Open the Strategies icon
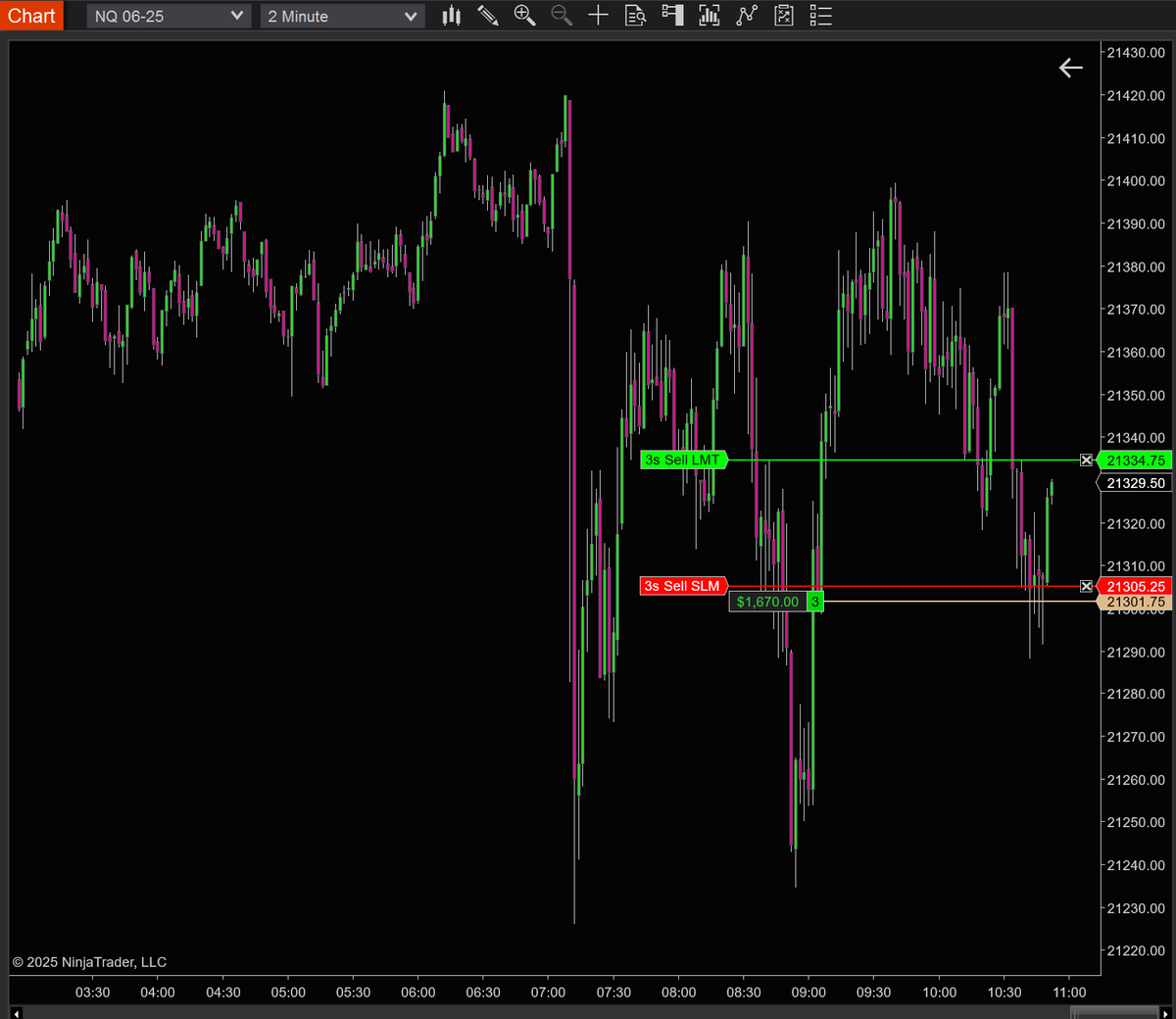This screenshot has height=1019, width=1176. pos(784,16)
